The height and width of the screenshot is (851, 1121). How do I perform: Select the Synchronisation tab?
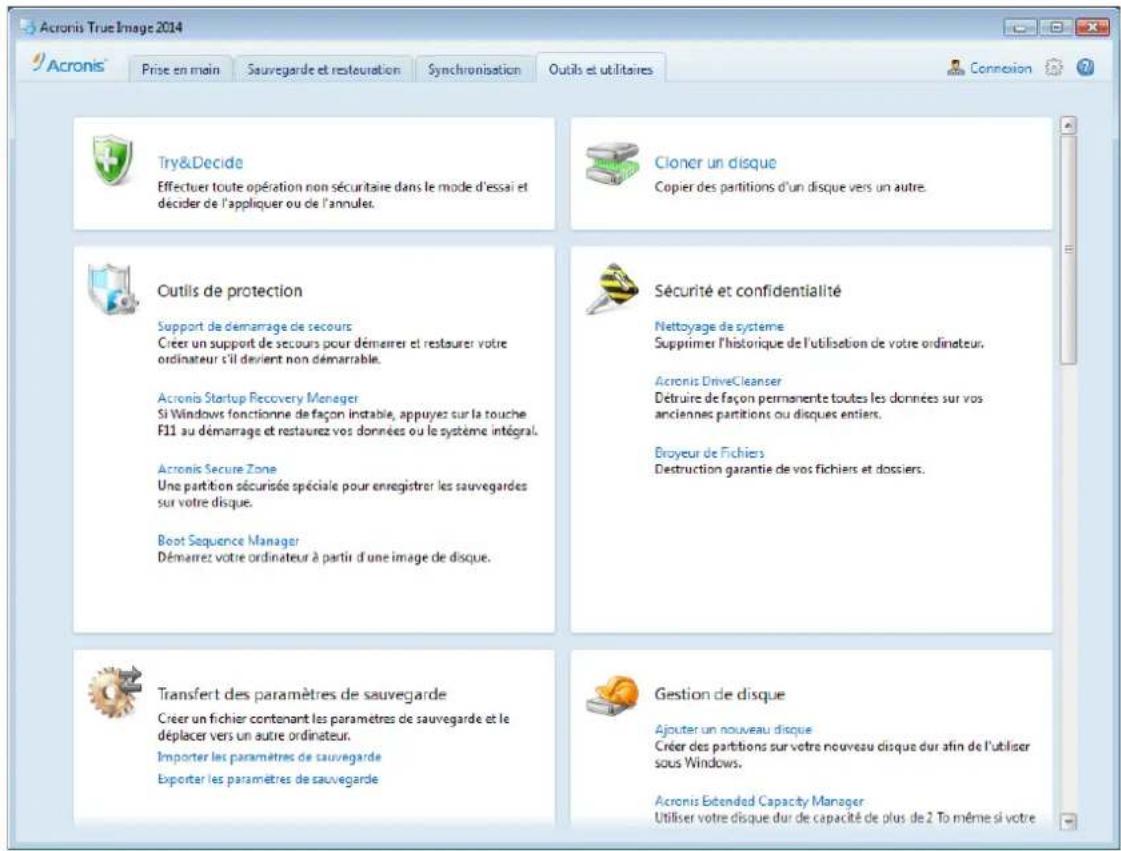[474, 69]
